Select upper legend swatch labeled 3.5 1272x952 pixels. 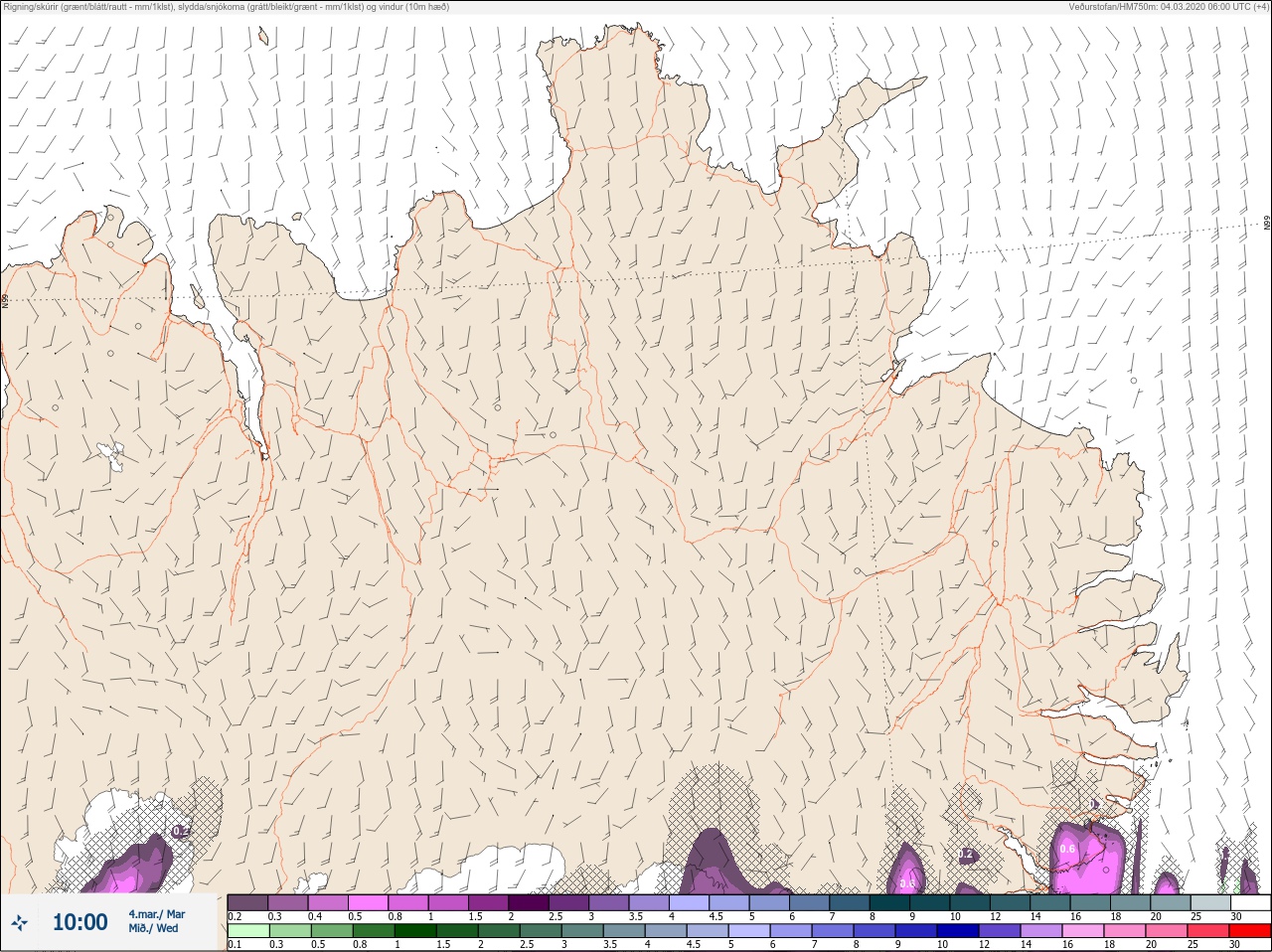[649, 902]
